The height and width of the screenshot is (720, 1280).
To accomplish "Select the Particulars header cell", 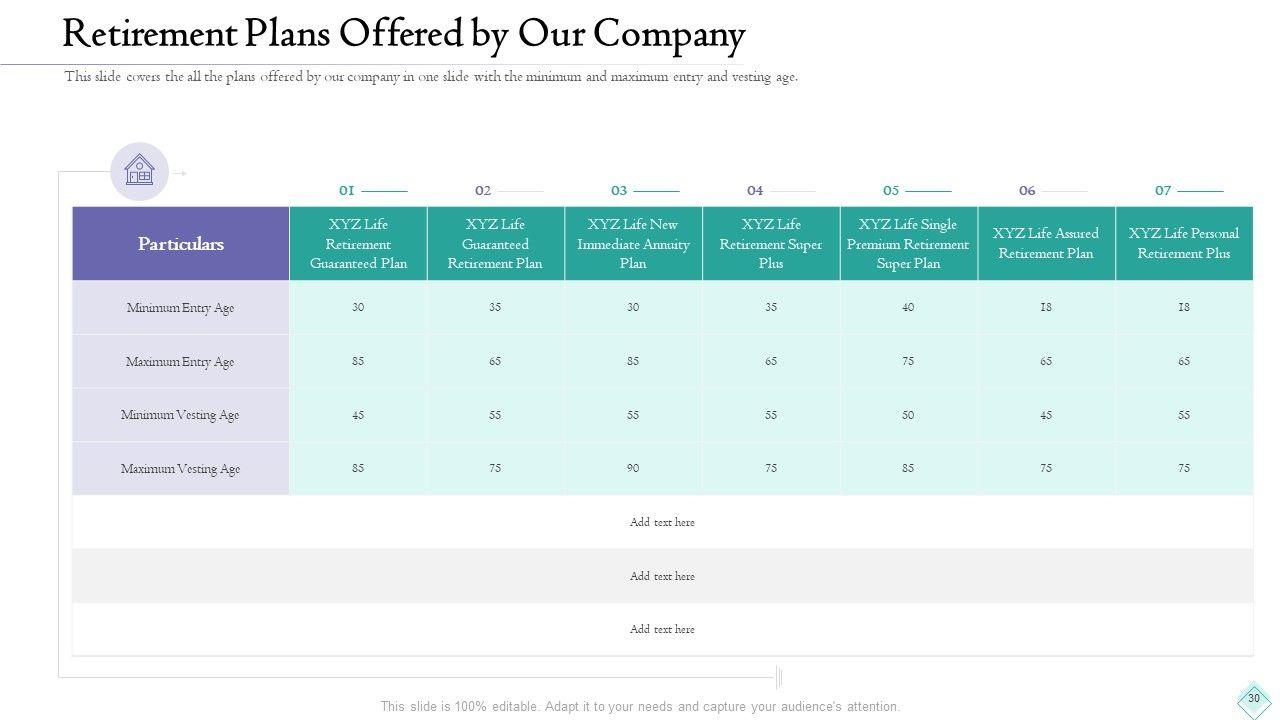I will pyautogui.click(x=181, y=244).
